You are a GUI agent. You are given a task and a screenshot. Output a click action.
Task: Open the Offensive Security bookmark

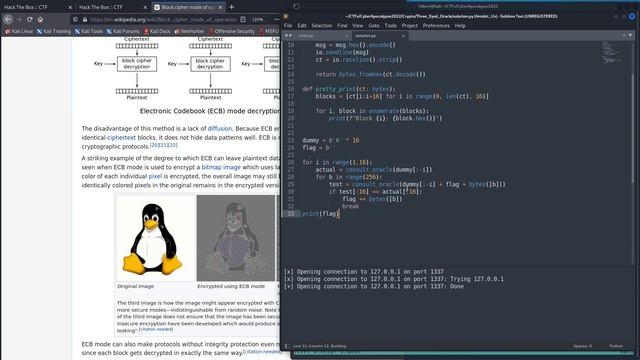(231, 31)
